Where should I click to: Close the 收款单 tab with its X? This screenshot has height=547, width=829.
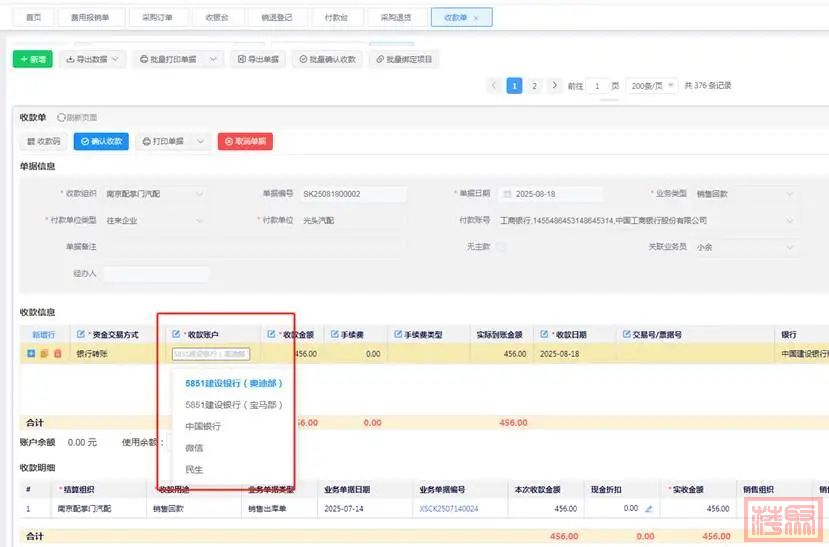475,18
